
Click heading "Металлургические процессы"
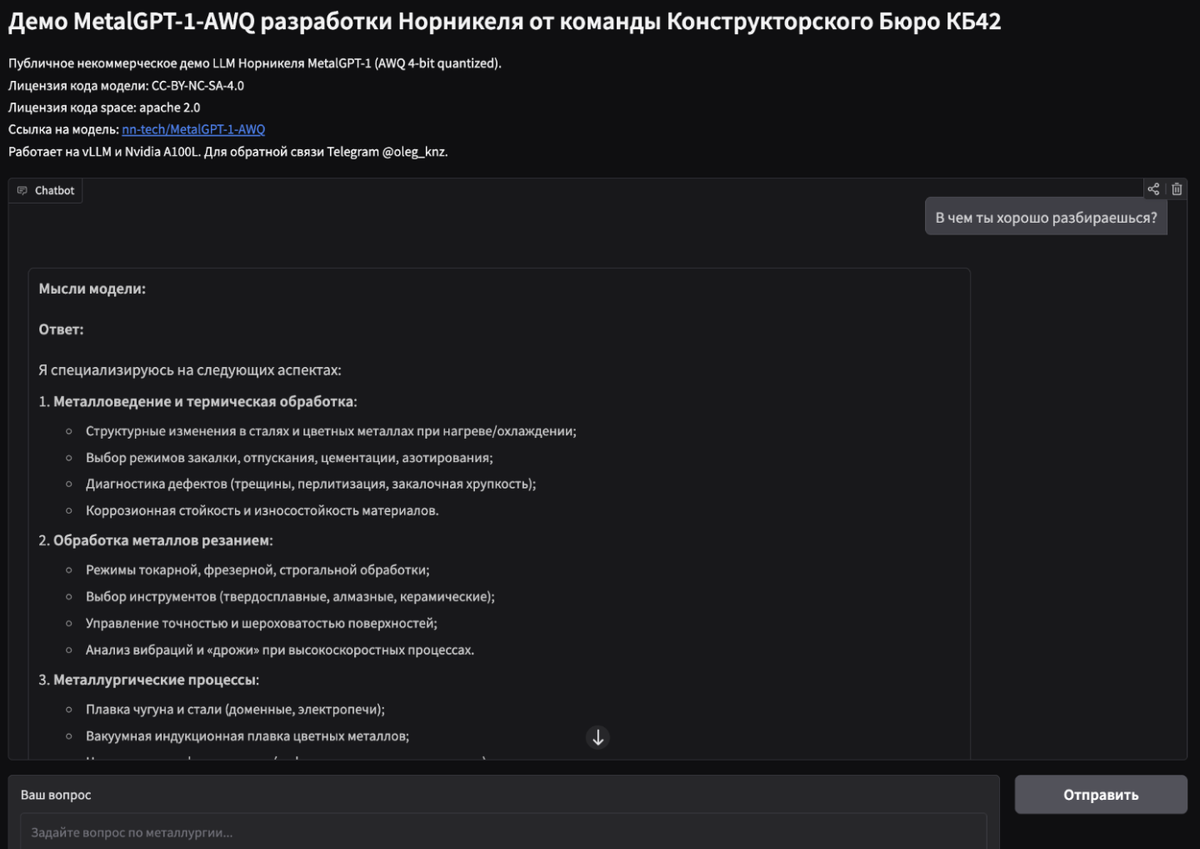155,680
